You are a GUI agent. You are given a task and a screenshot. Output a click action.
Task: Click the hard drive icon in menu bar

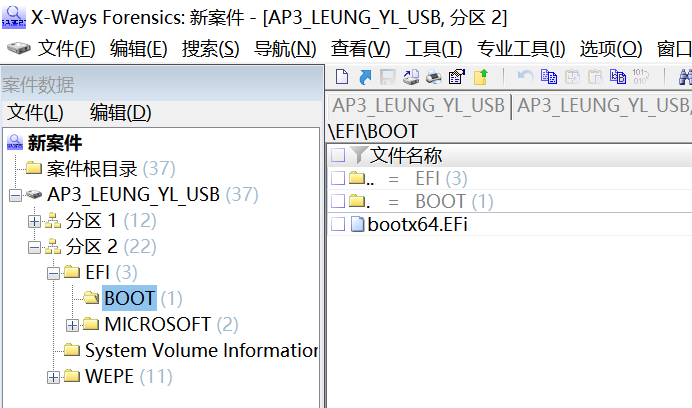(19, 48)
